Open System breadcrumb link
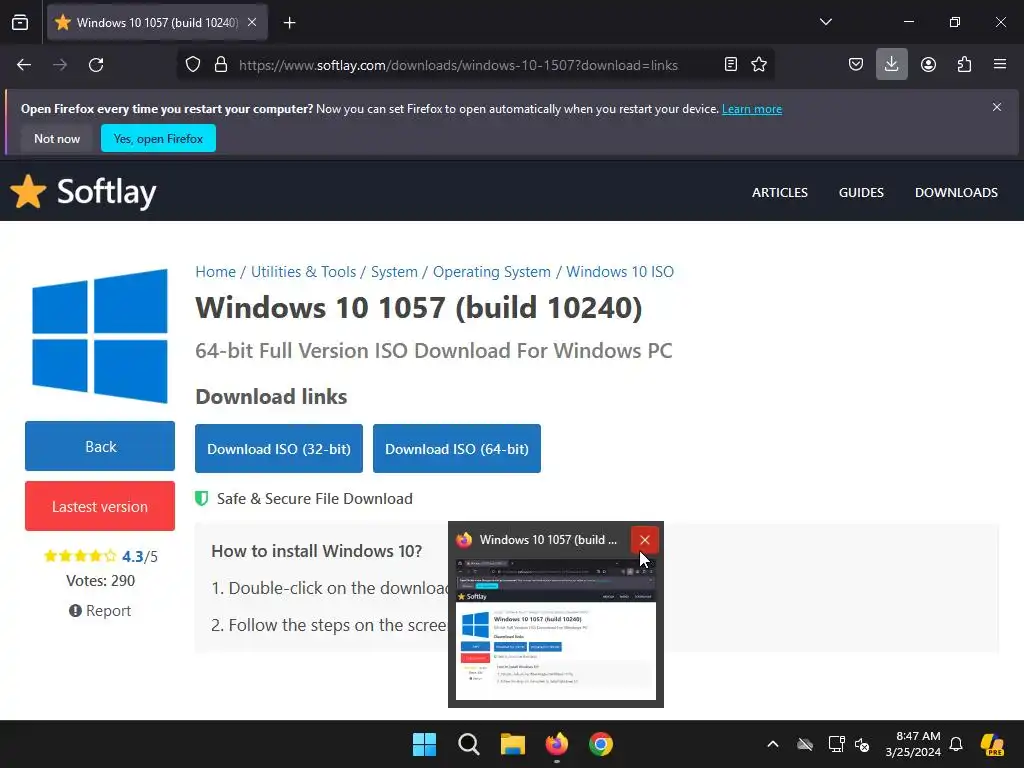Screen dimensions: 1024x768 click(394, 272)
